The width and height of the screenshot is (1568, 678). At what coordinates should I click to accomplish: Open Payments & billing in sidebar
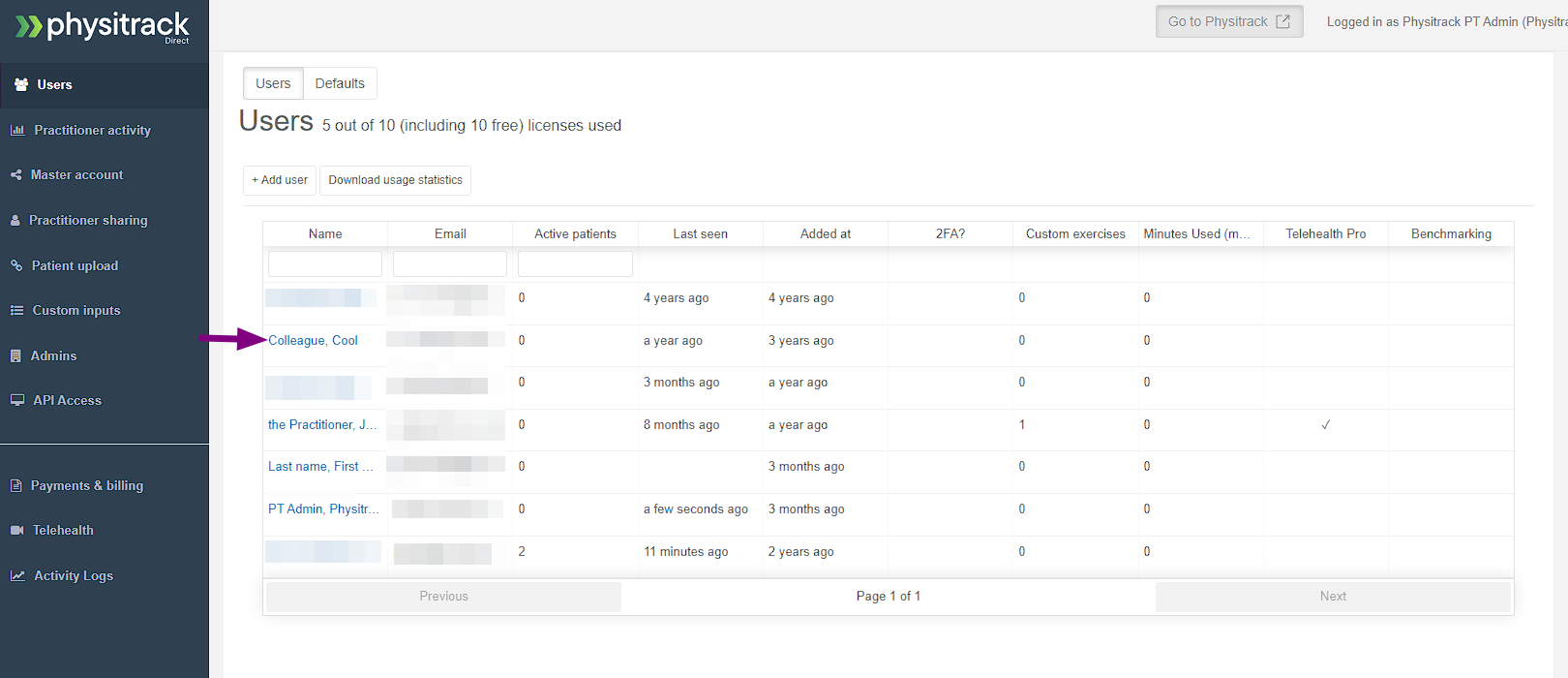86,486
